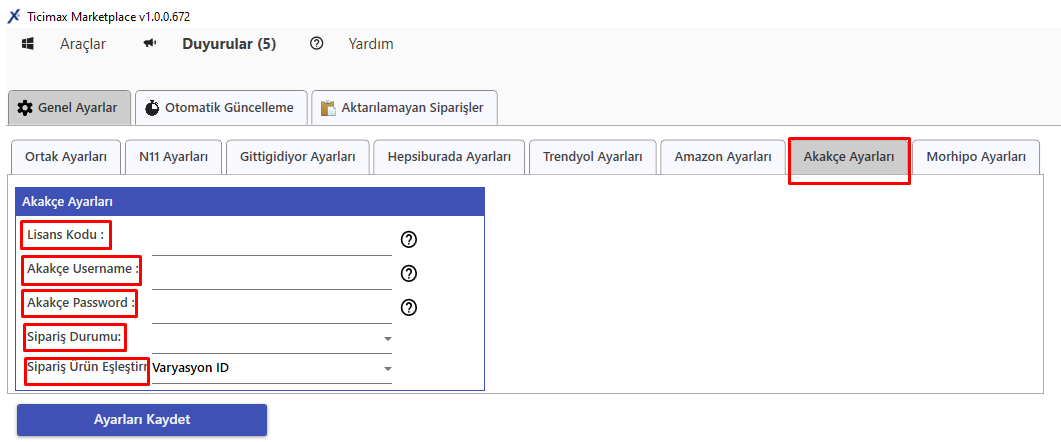Select the Amazon Ayarları tab
1061x442 pixels.
coord(723,157)
